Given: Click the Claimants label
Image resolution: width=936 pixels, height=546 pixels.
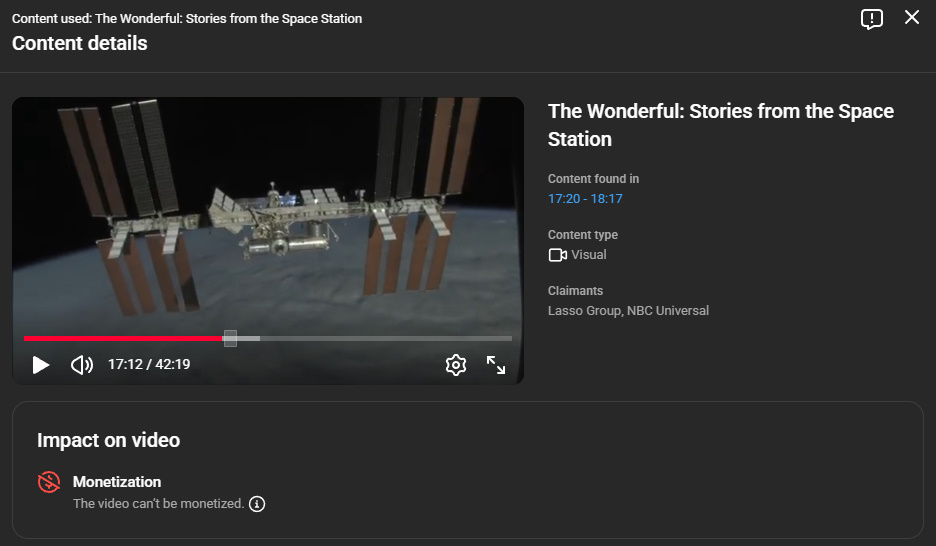Looking at the screenshot, I should coord(575,291).
